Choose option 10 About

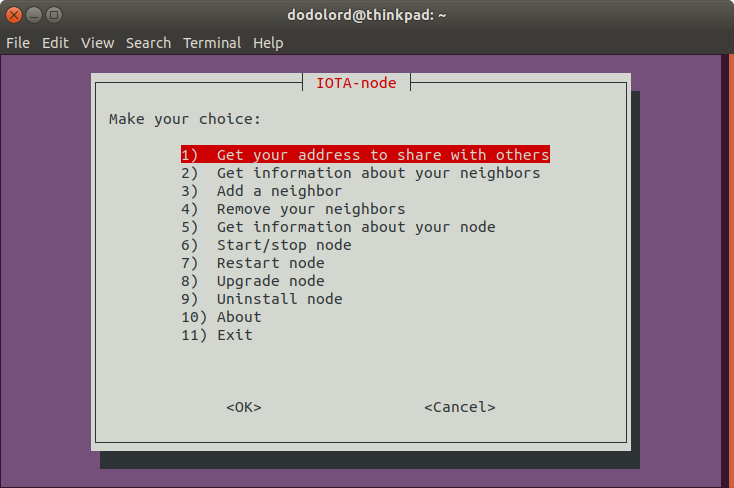point(221,317)
